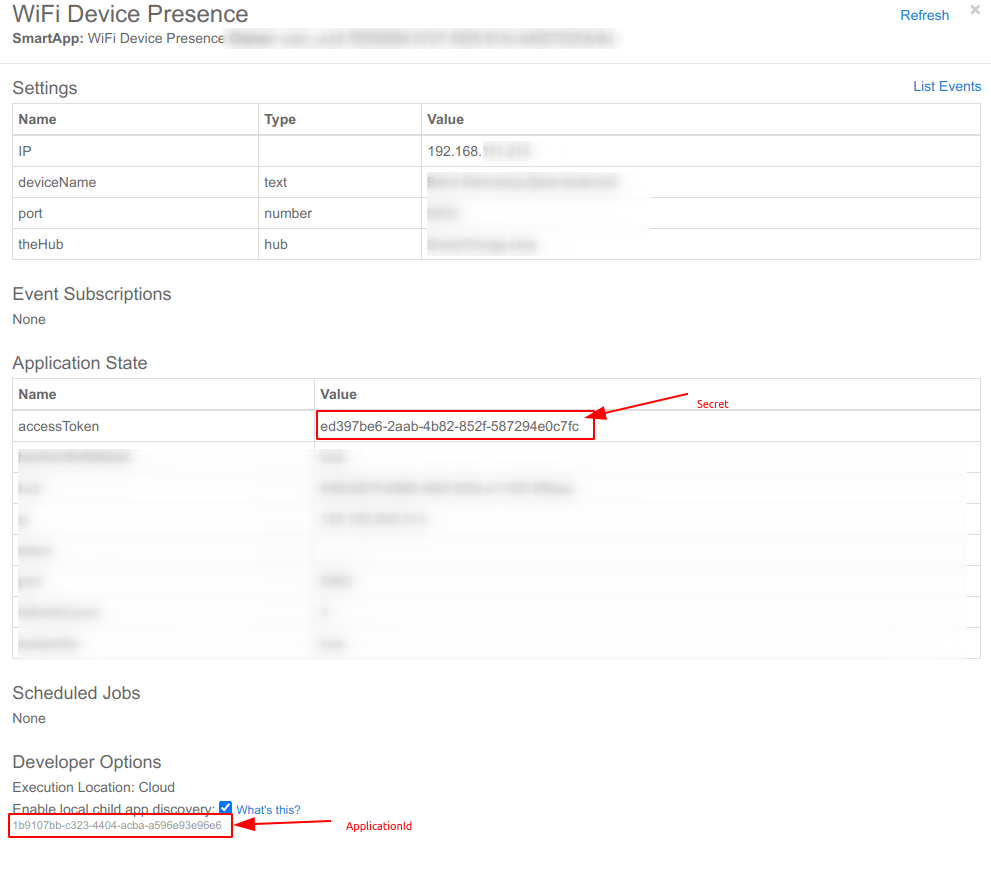The height and width of the screenshot is (871, 991).
Task: Toggle Enable local child app discovery checkbox
Action: [225, 807]
